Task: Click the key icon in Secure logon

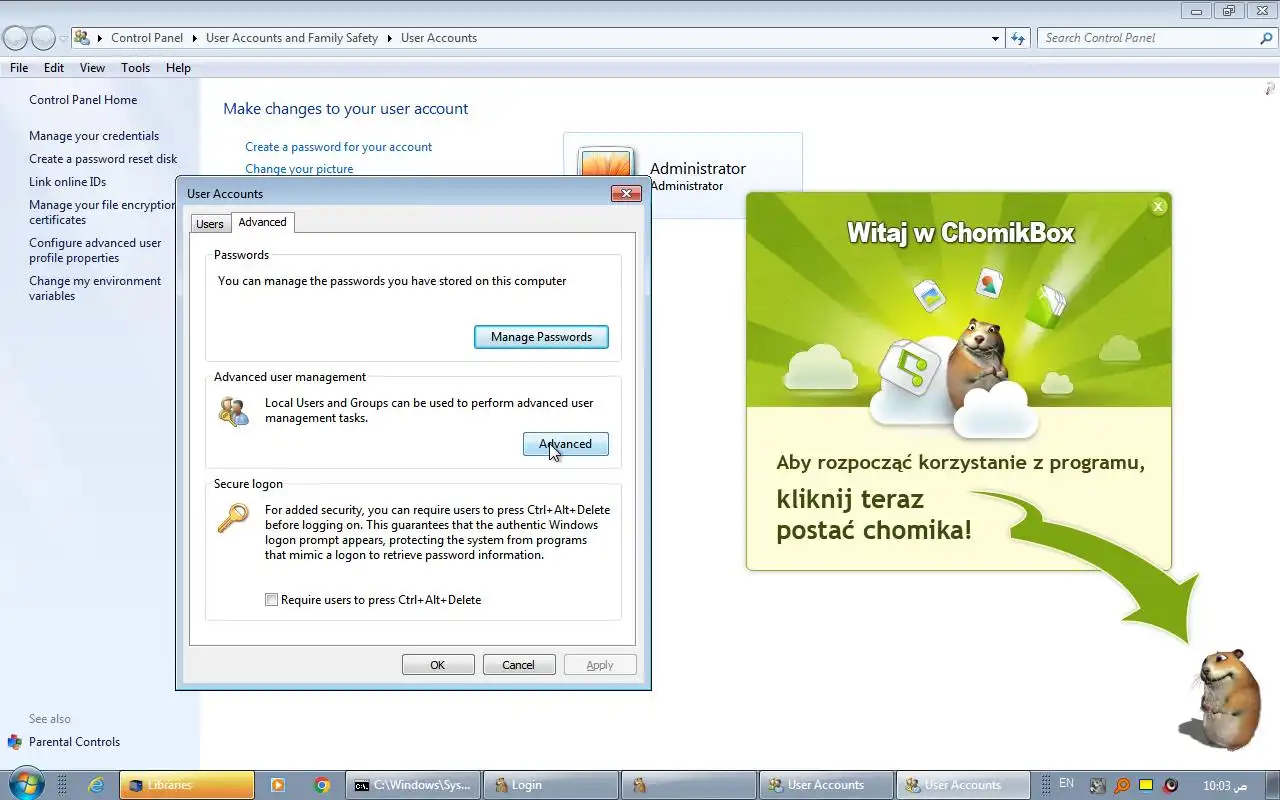Action: (234, 519)
